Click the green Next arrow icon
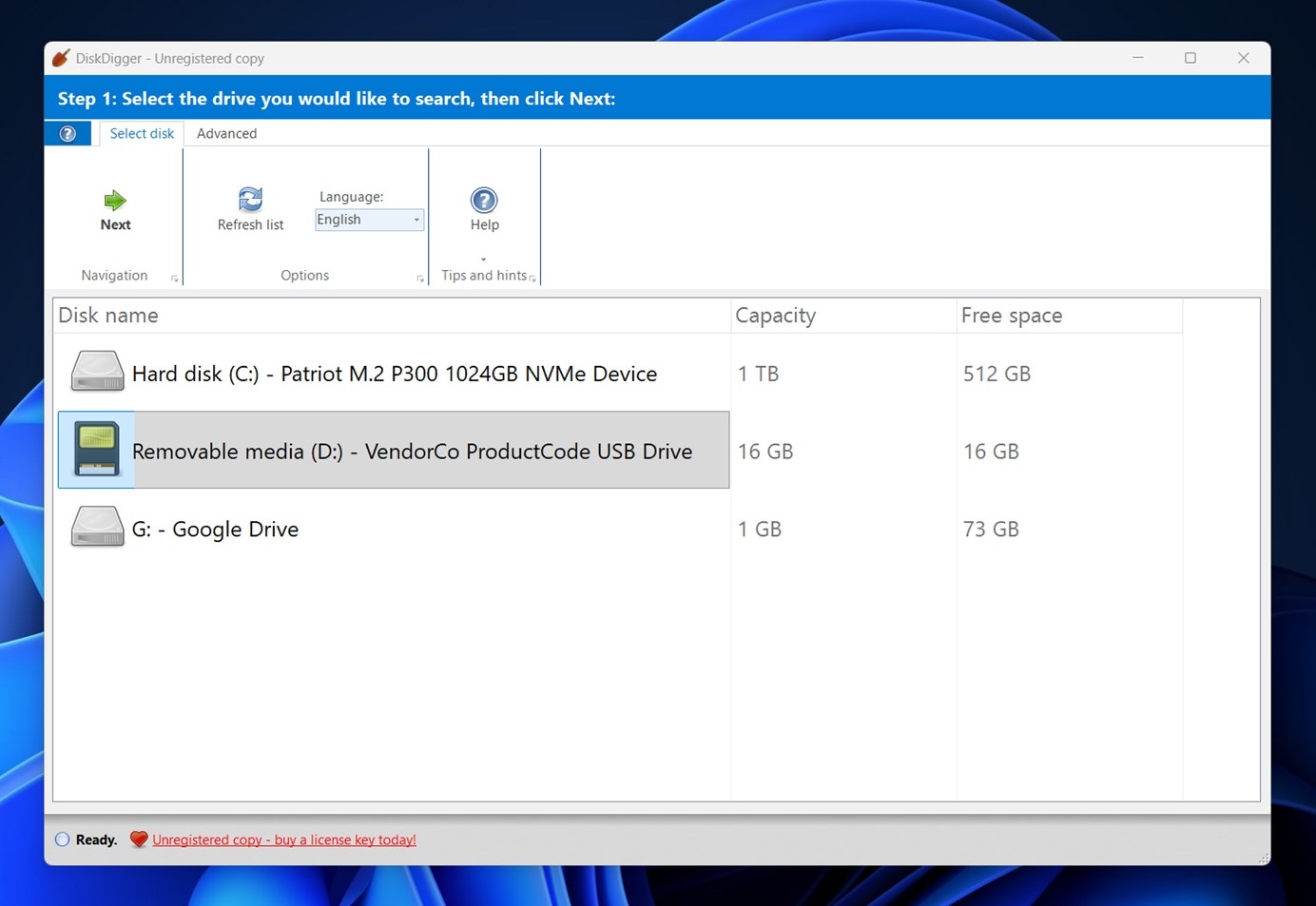This screenshot has height=906, width=1316. [x=114, y=201]
